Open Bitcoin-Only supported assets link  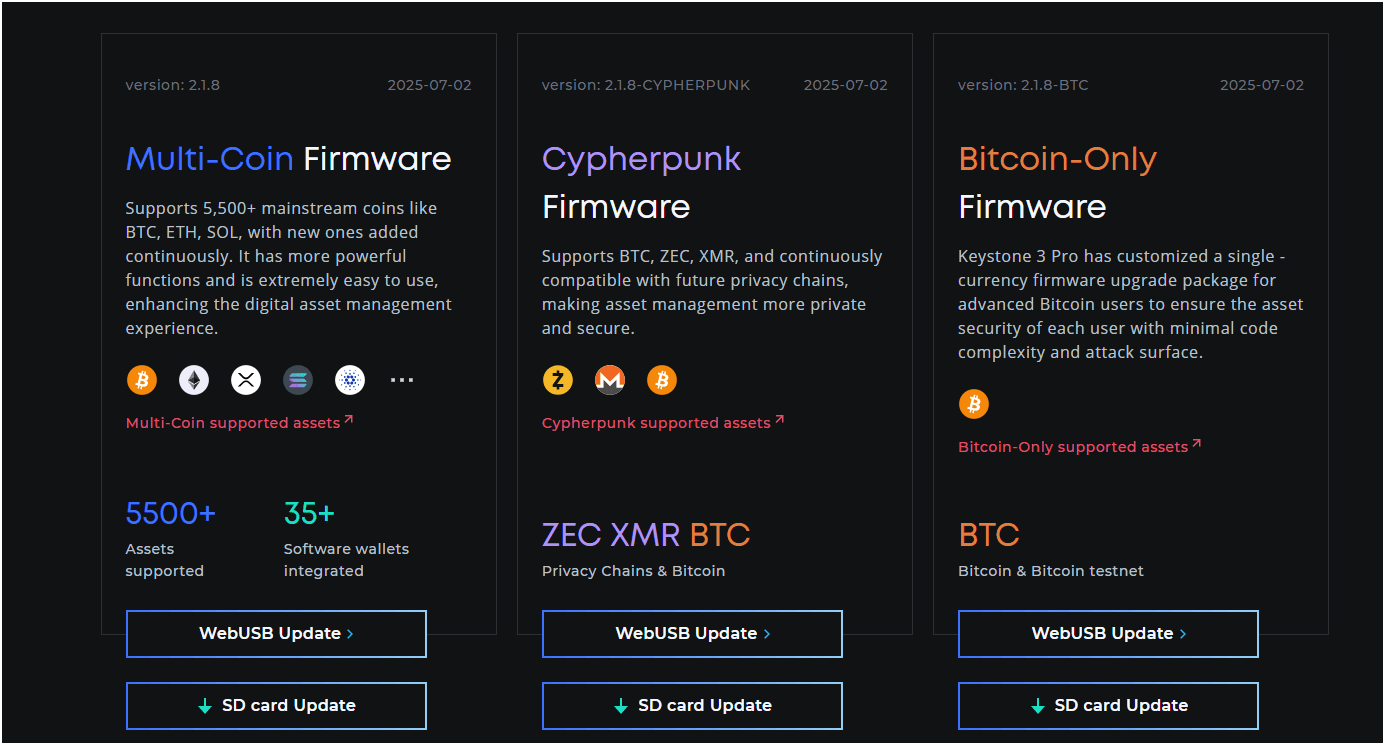[x=1080, y=447]
